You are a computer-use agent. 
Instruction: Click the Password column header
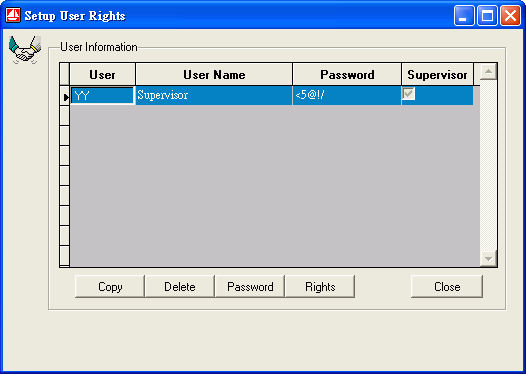point(347,74)
